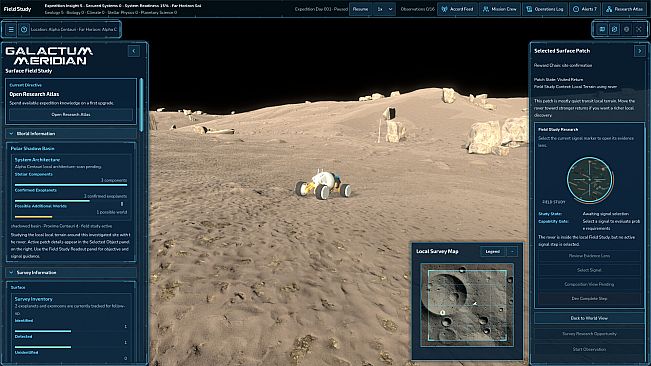Image resolution: width=651 pixels, height=366 pixels.
Task: Collapse the Selected Surface Patch panel
Action: click(x=639, y=51)
